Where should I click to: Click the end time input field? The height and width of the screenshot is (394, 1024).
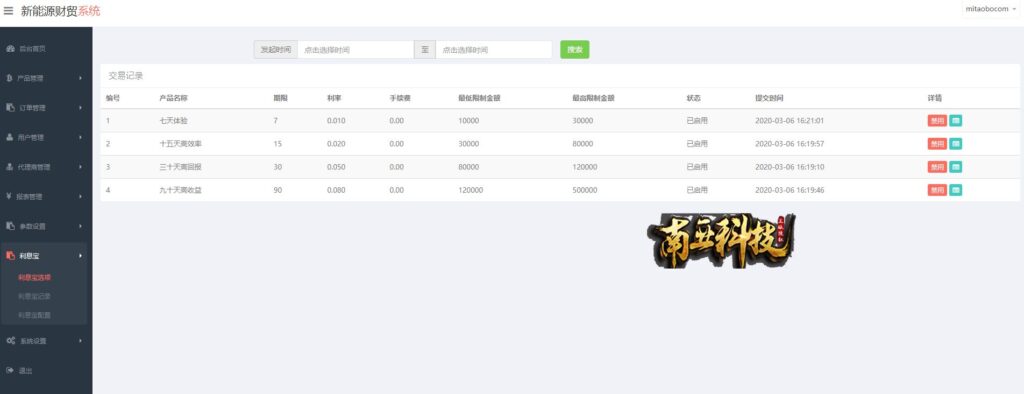[494, 50]
